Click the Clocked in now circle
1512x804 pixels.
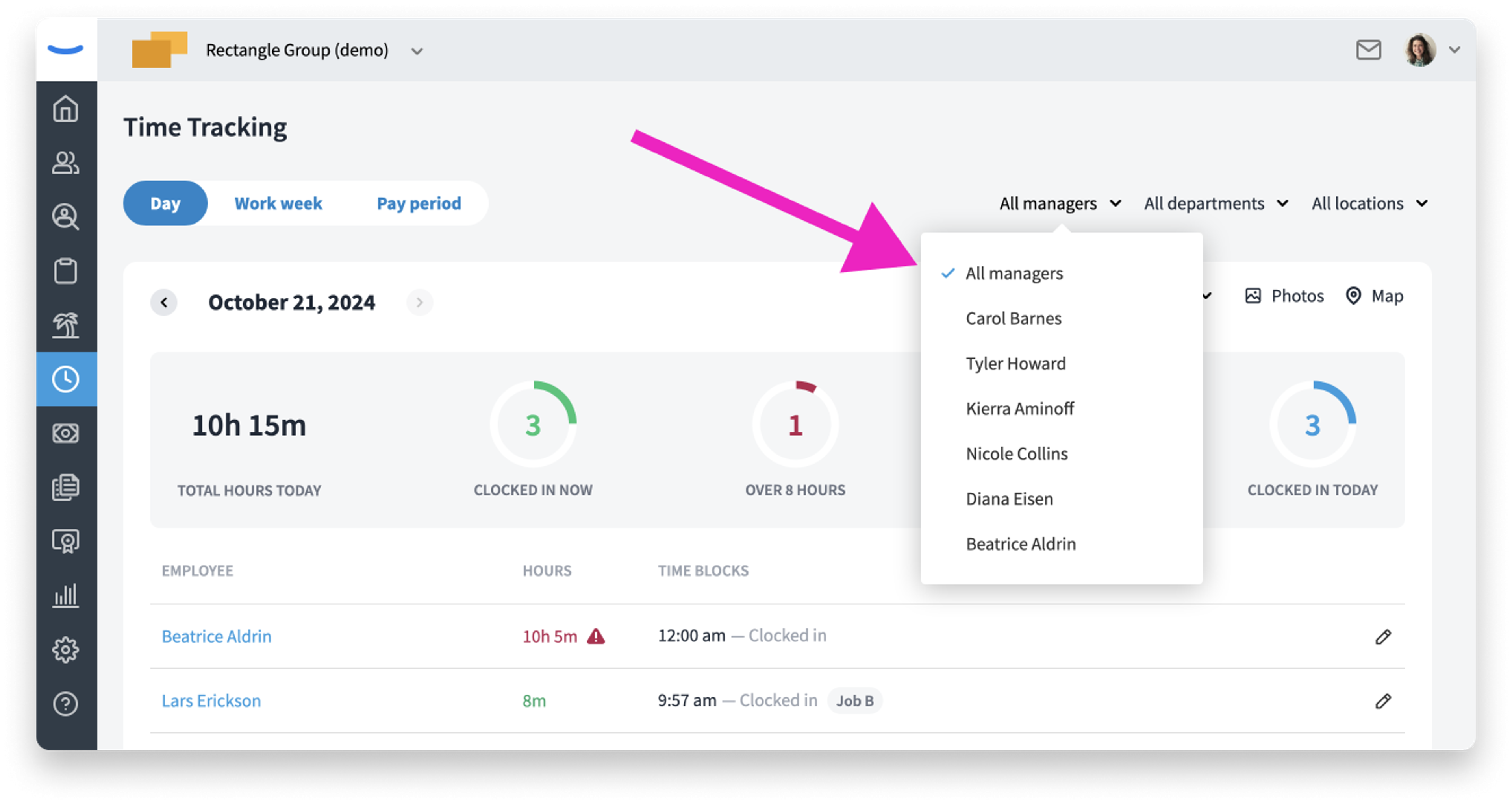tap(533, 424)
